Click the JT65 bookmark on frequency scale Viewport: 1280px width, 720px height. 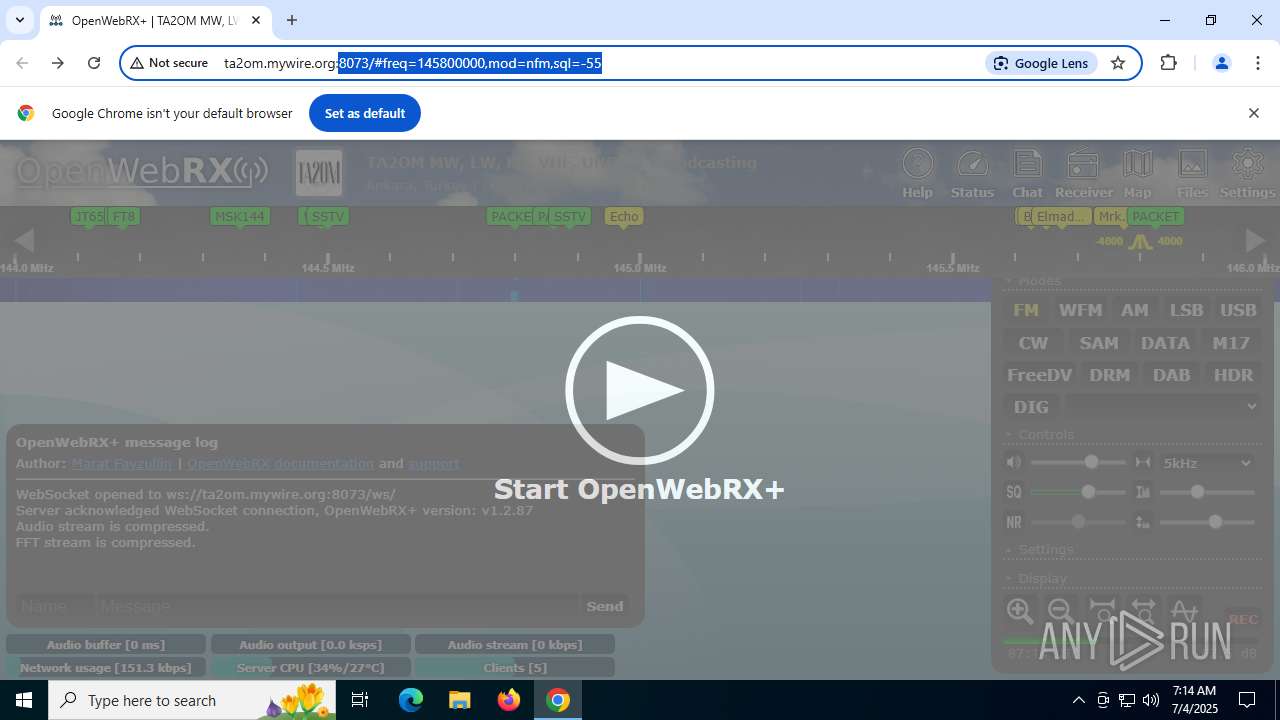(x=88, y=216)
